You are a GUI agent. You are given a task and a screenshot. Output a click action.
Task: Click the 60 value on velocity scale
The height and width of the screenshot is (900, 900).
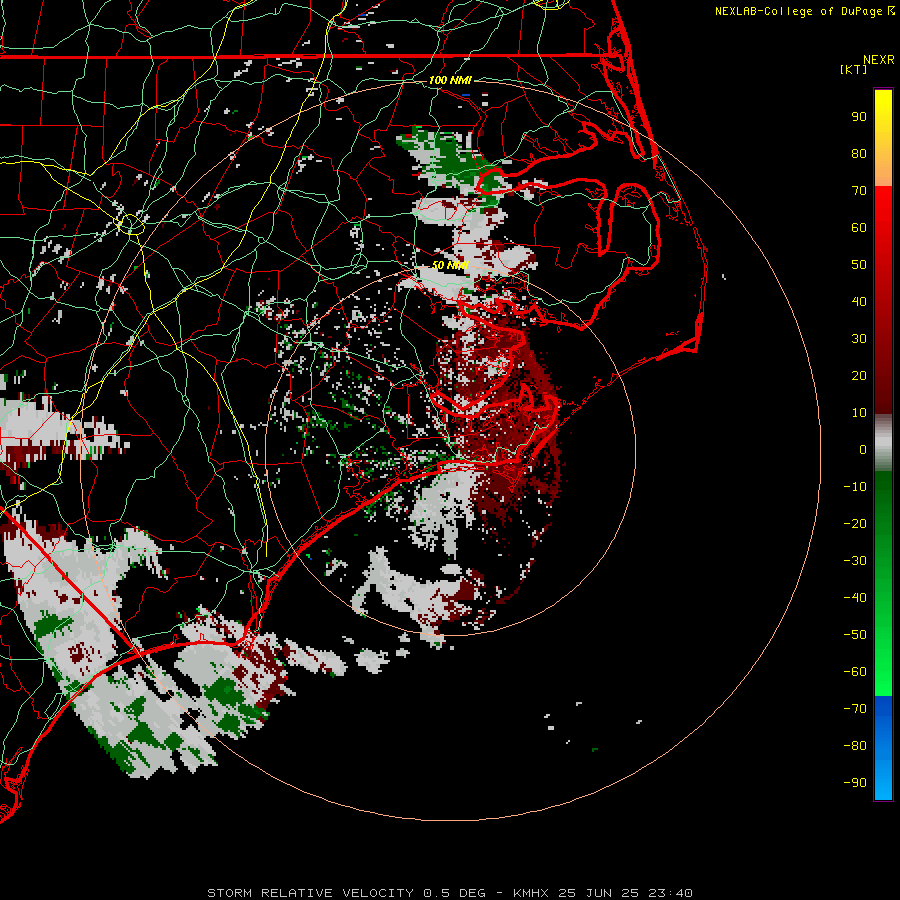(x=859, y=227)
